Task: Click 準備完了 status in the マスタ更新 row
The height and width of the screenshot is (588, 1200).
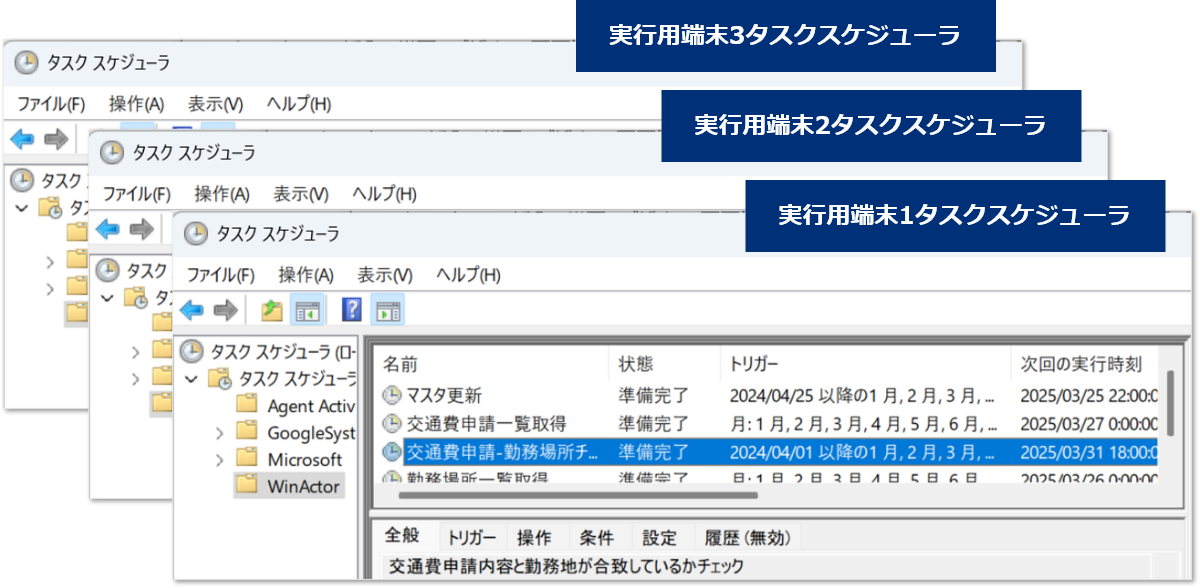Action: click(x=654, y=395)
